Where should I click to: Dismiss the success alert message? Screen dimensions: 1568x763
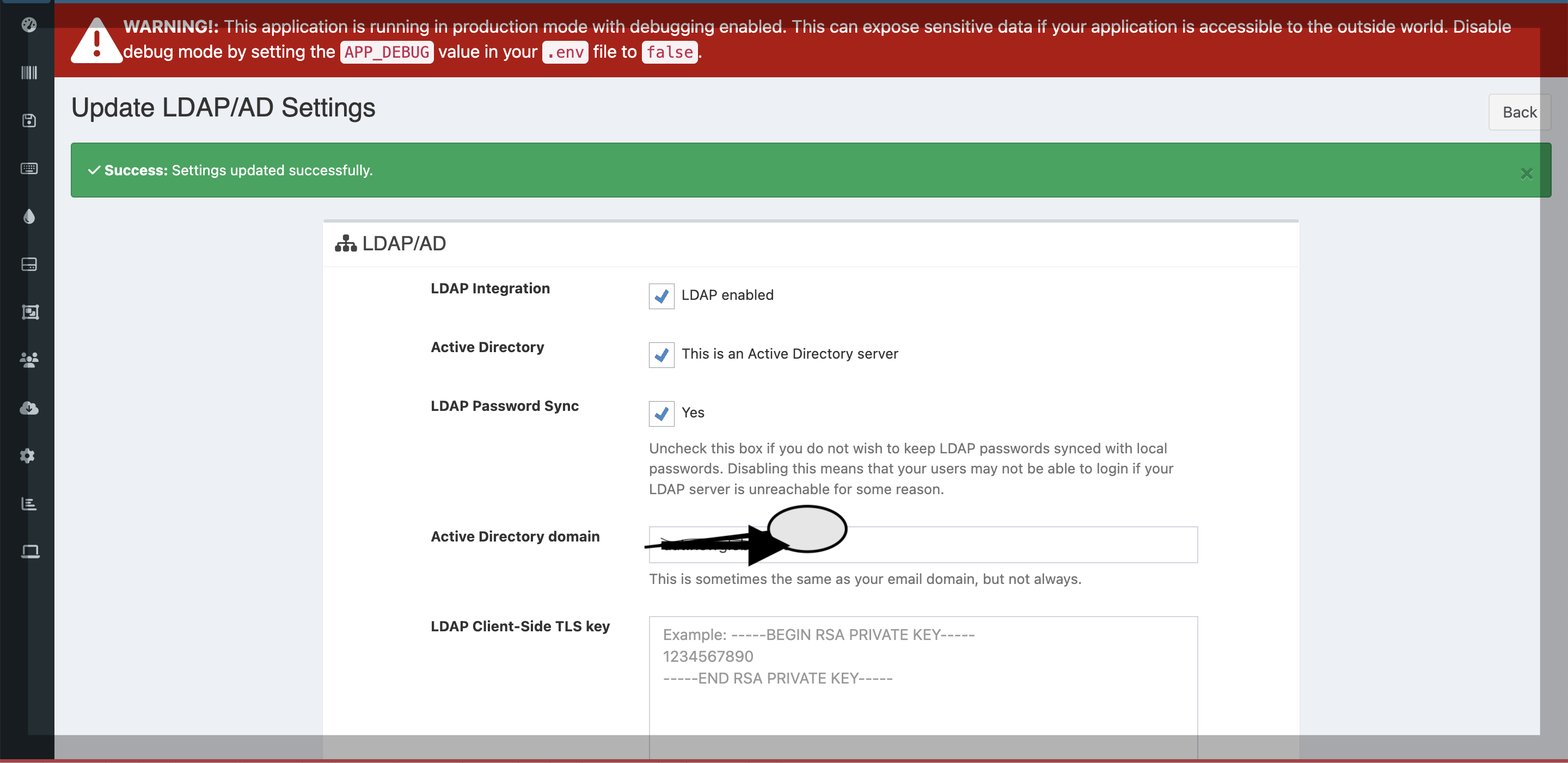coord(1526,174)
